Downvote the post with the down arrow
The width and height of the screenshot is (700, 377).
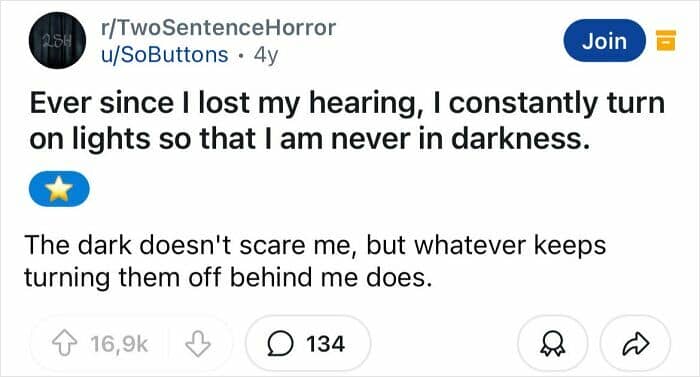[198, 343]
